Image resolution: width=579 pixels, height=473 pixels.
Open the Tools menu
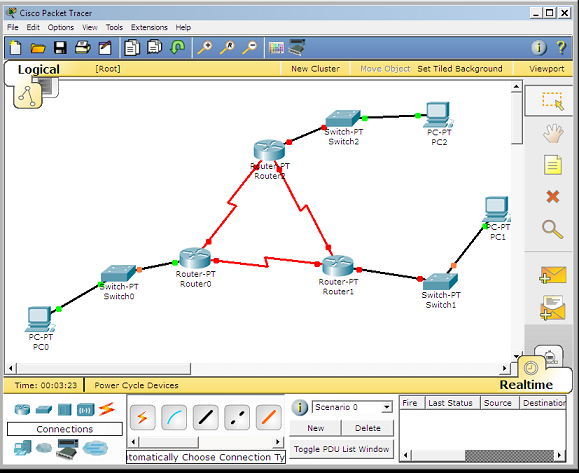[114, 27]
